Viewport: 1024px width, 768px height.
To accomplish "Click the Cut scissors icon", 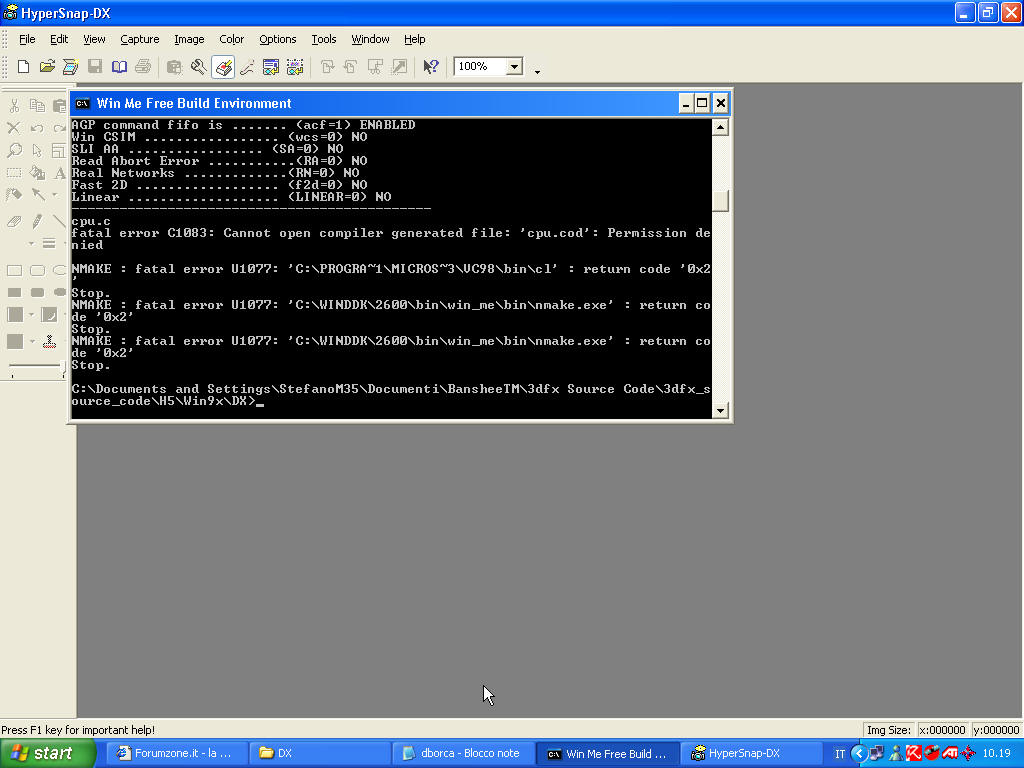I will coord(14,105).
